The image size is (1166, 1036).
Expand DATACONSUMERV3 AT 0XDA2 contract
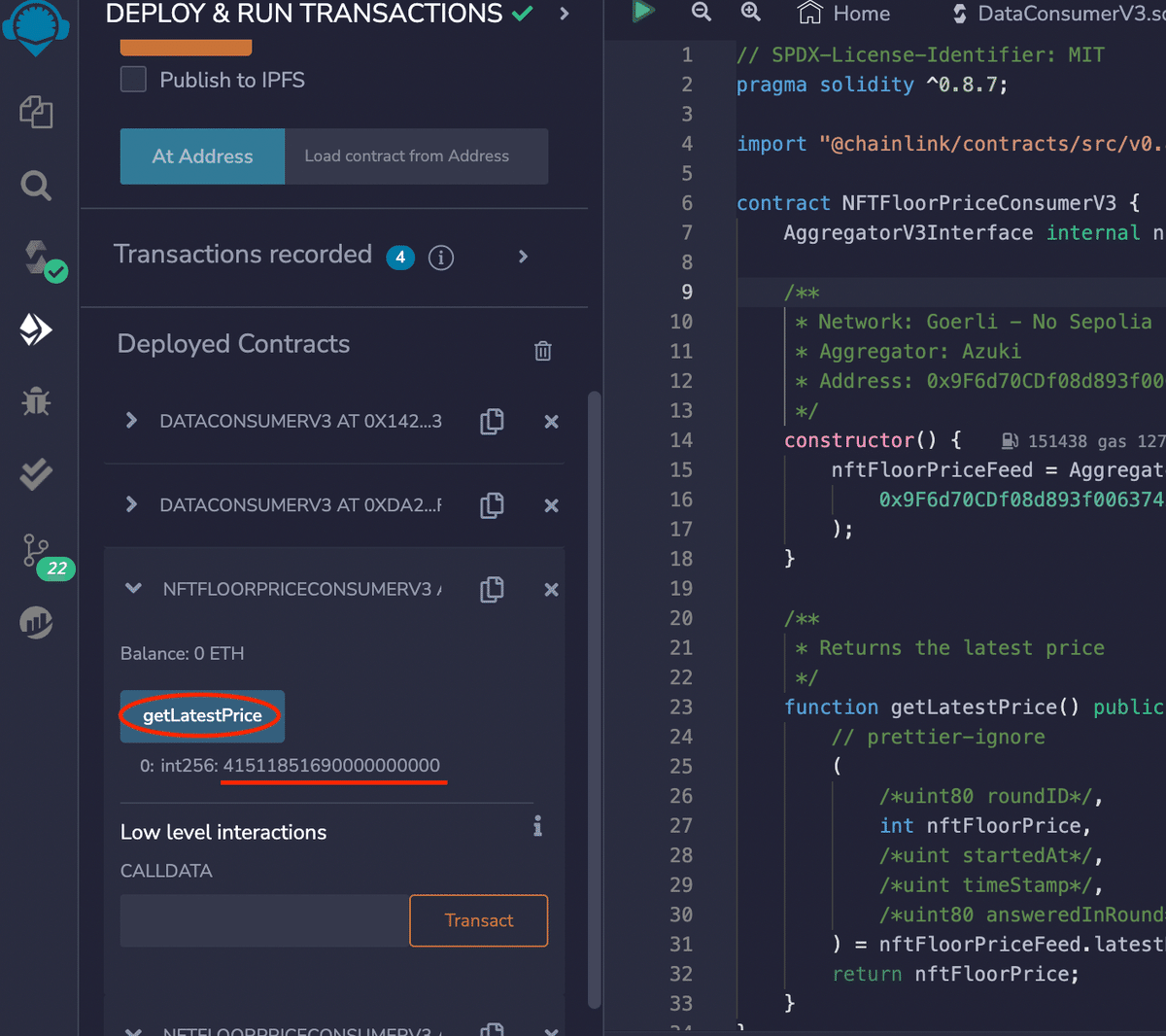tap(131, 504)
